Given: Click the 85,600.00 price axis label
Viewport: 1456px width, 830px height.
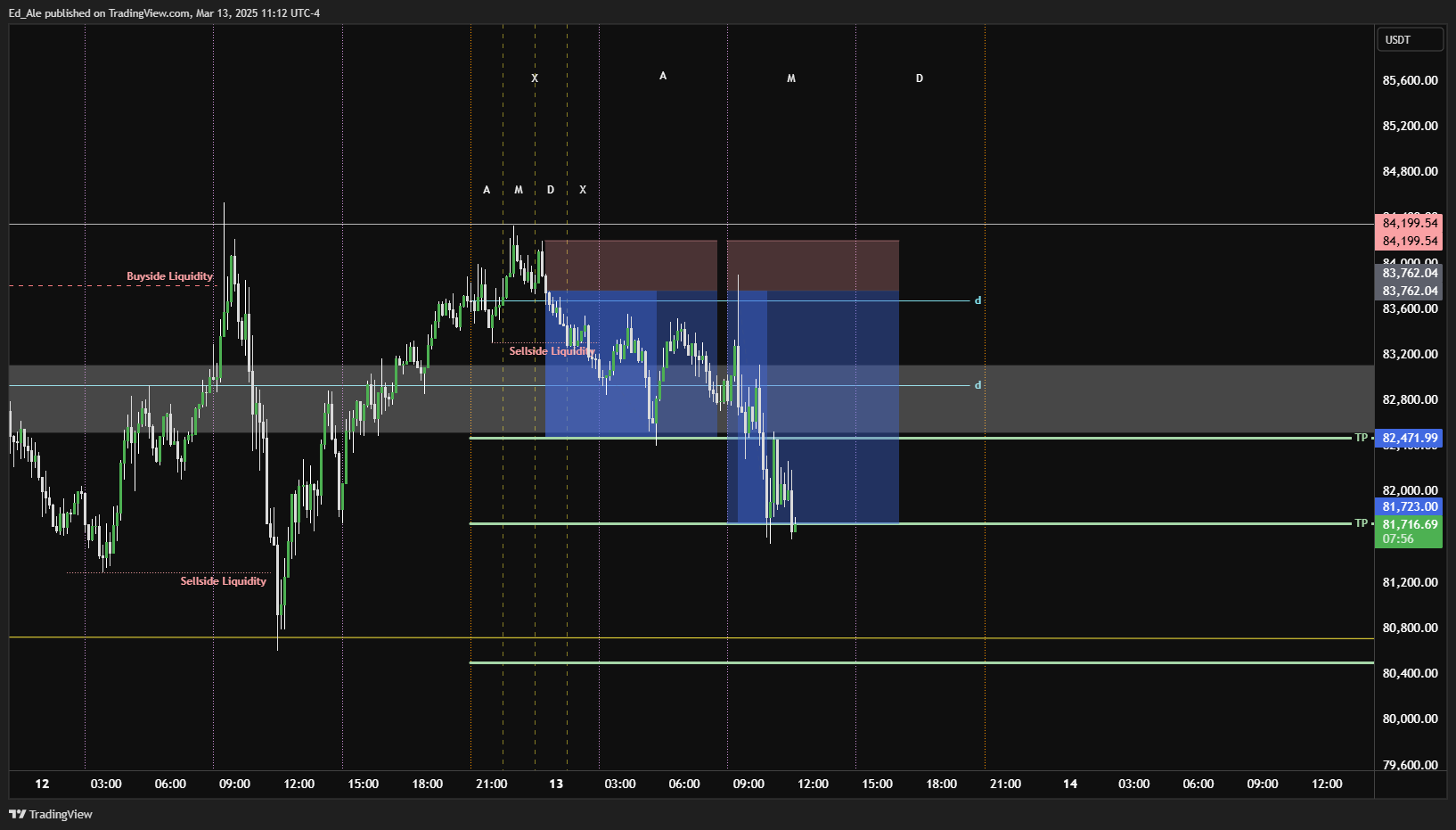Looking at the screenshot, I should click(1410, 80).
